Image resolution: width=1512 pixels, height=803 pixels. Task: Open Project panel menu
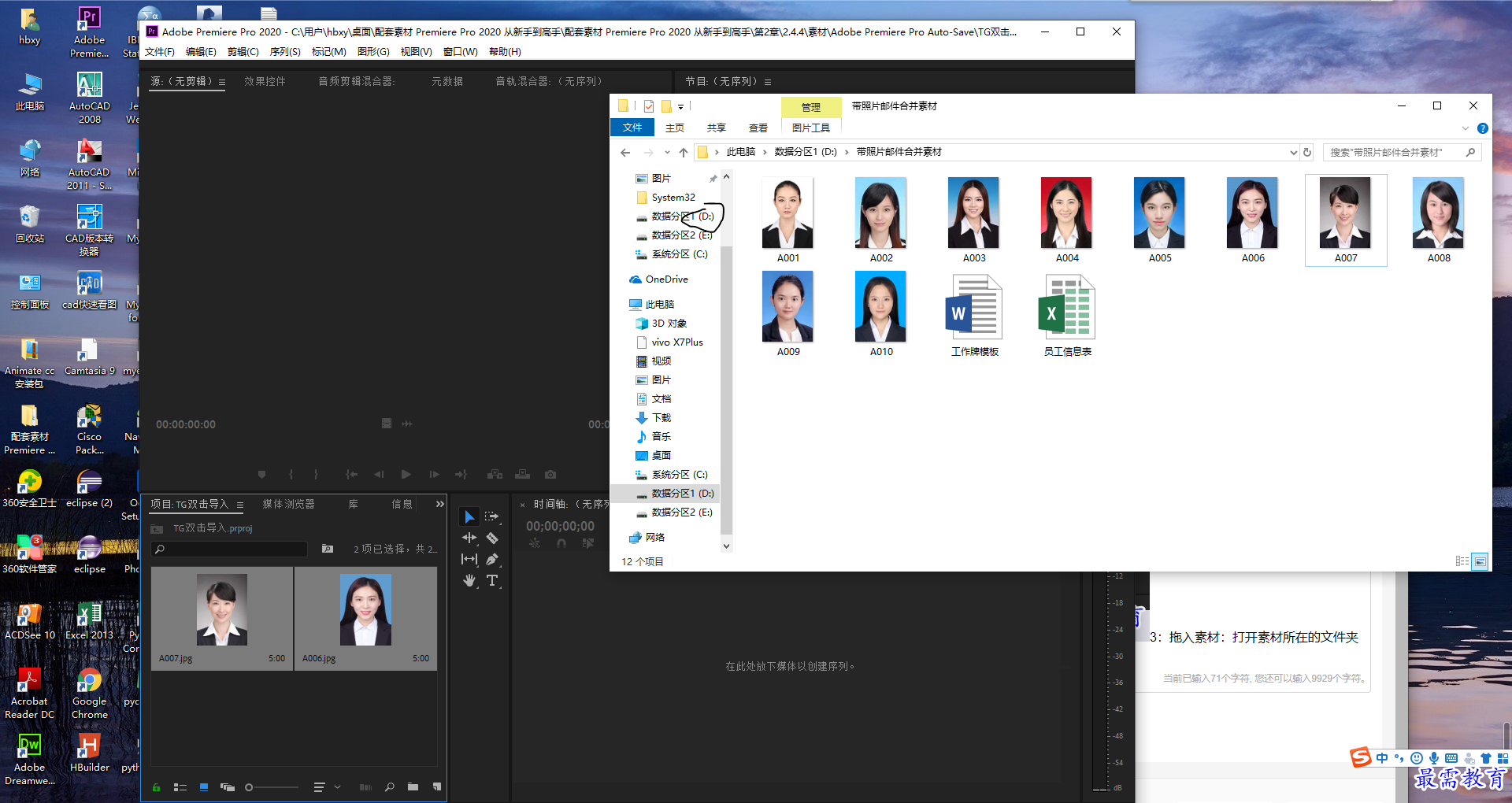pos(240,505)
